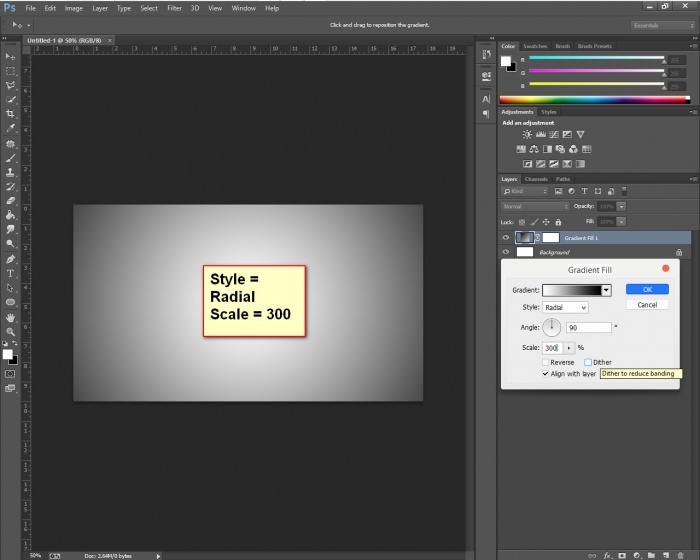This screenshot has height=560, width=700.
Task: Select the Crop tool in the toolbar
Action: (x=10, y=114)
